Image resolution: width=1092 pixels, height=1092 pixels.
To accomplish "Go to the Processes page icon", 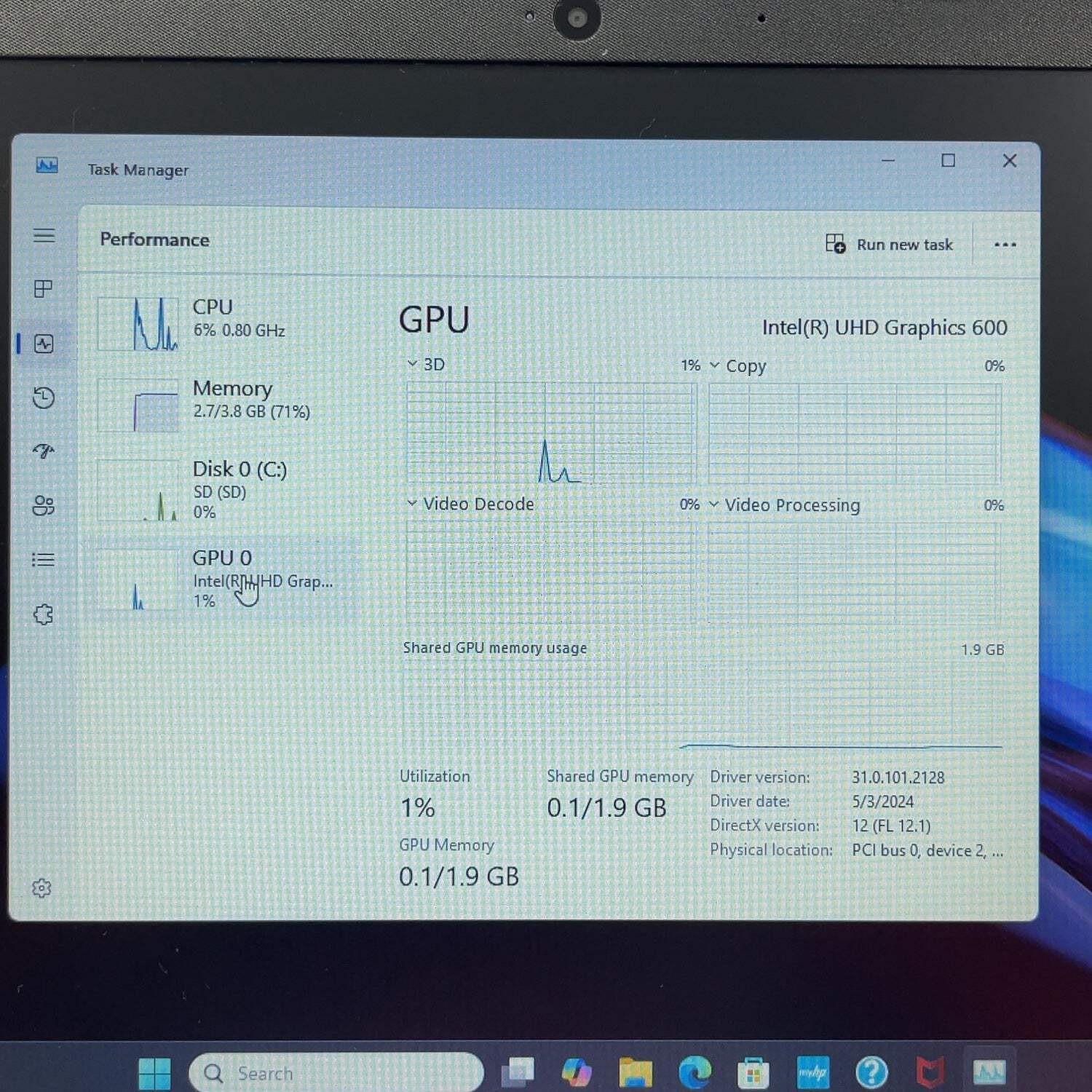I will click(x=44, y=289).
